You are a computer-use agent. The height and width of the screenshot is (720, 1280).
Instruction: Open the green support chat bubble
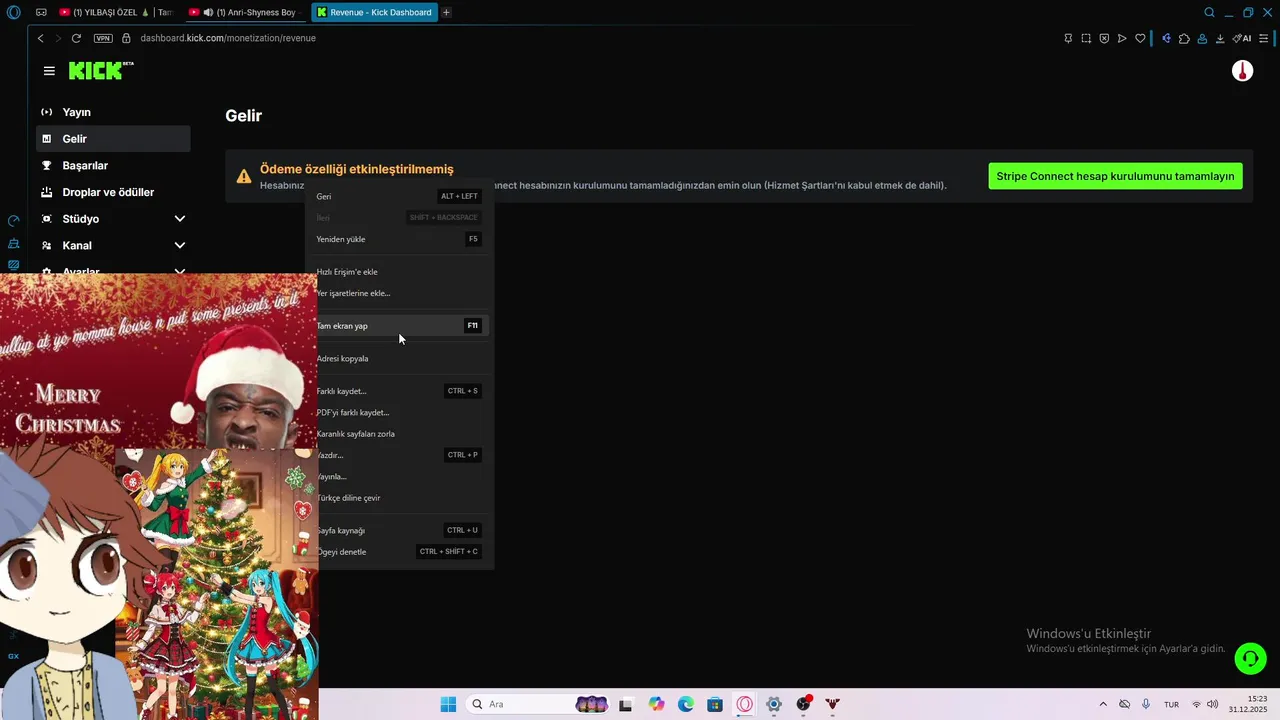pyautogui.click(x=1250, y=658)
